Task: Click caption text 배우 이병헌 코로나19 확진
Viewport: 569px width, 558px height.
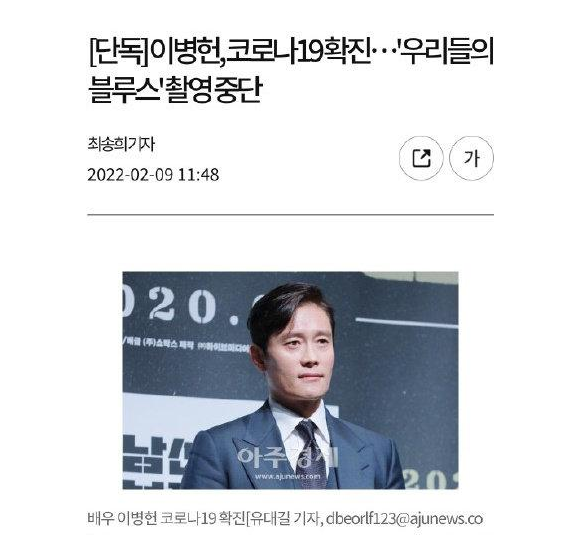Action: point(167,518)
